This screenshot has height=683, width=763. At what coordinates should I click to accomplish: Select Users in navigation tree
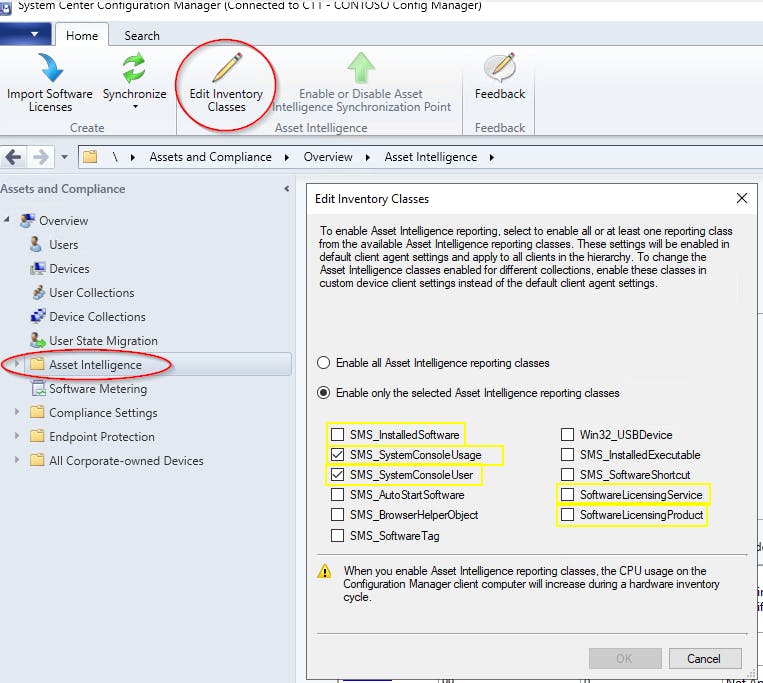coord(63,244)
